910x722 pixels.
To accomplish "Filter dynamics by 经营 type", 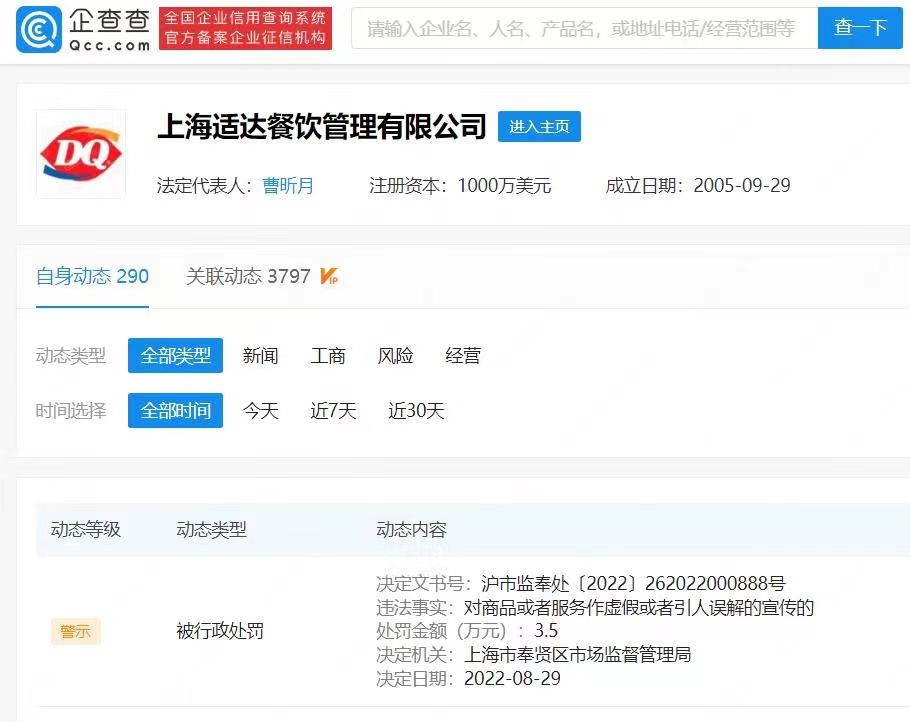I will pyautogui.click(x=463, y=356).
